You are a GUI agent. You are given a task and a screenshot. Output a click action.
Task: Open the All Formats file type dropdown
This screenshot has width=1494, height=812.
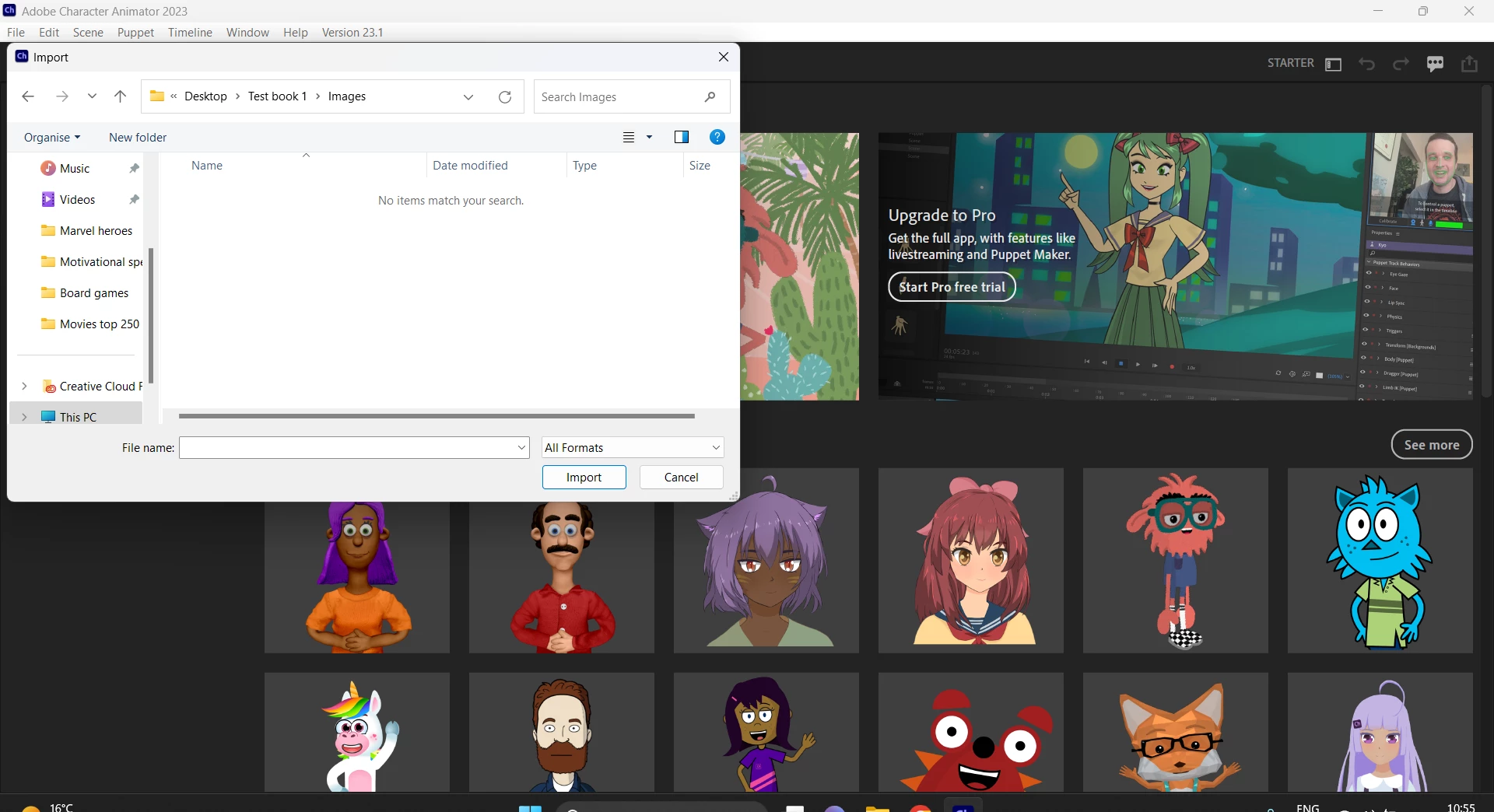tap(633, 448)
